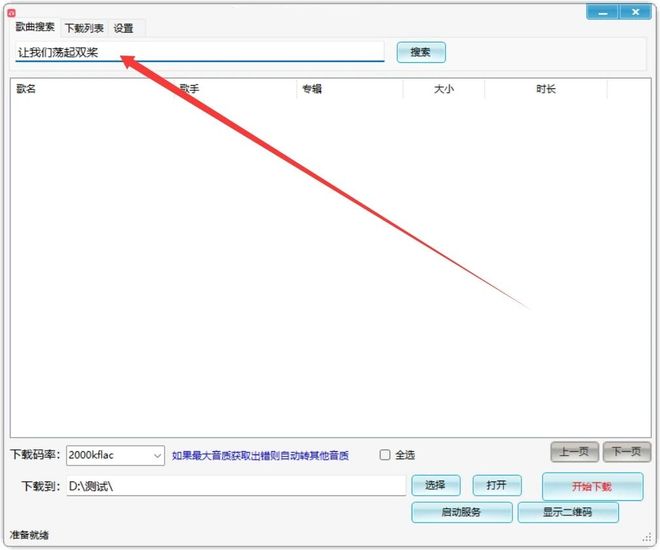
Task: Go to next page with 下一页
Action: [626, 452]
